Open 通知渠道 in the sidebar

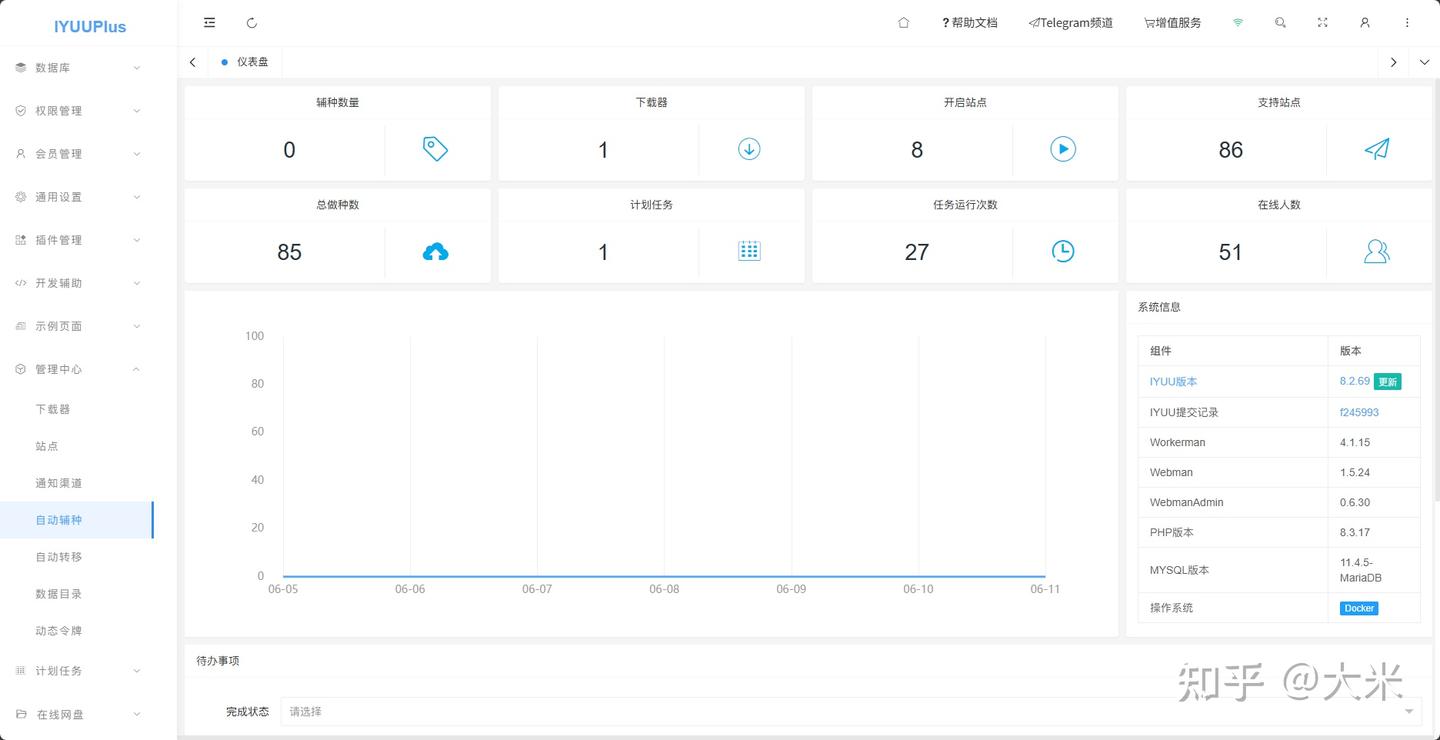(77, 483)
